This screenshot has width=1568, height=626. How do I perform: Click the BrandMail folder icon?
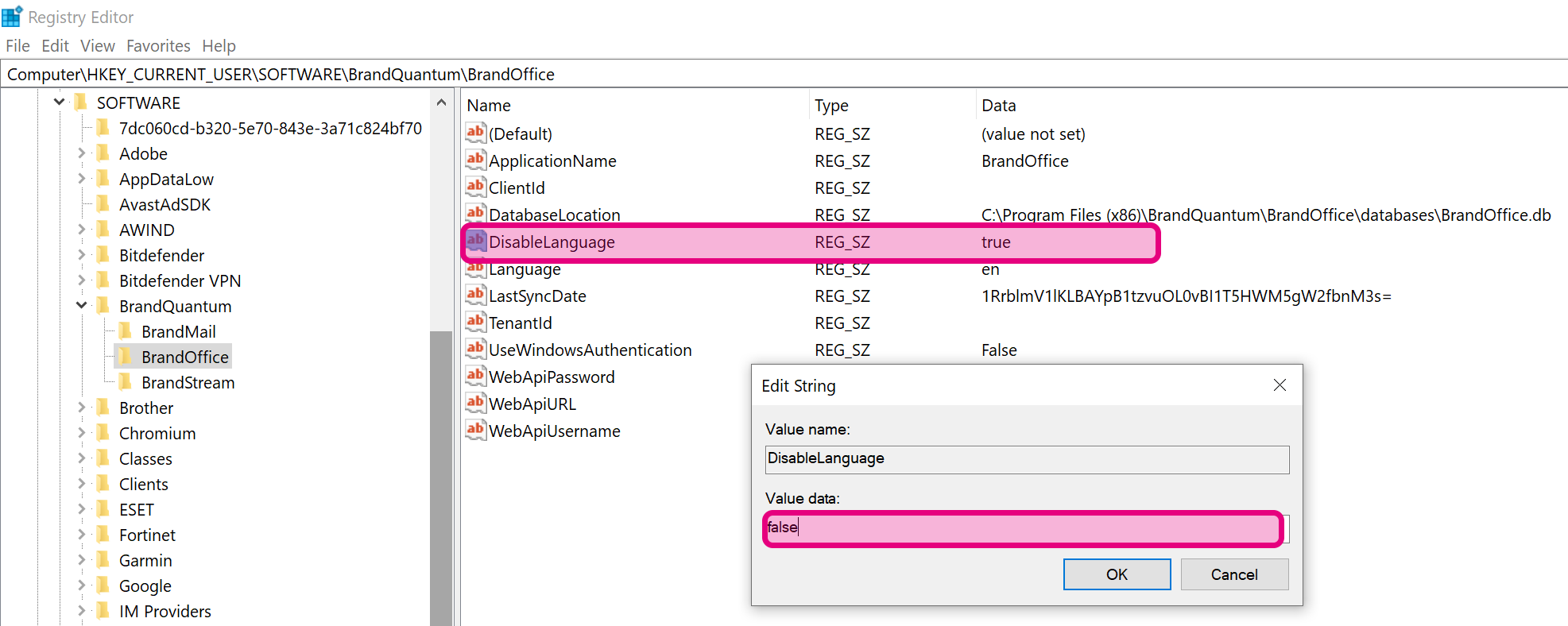pyautogui.click(x=125, y=331)
